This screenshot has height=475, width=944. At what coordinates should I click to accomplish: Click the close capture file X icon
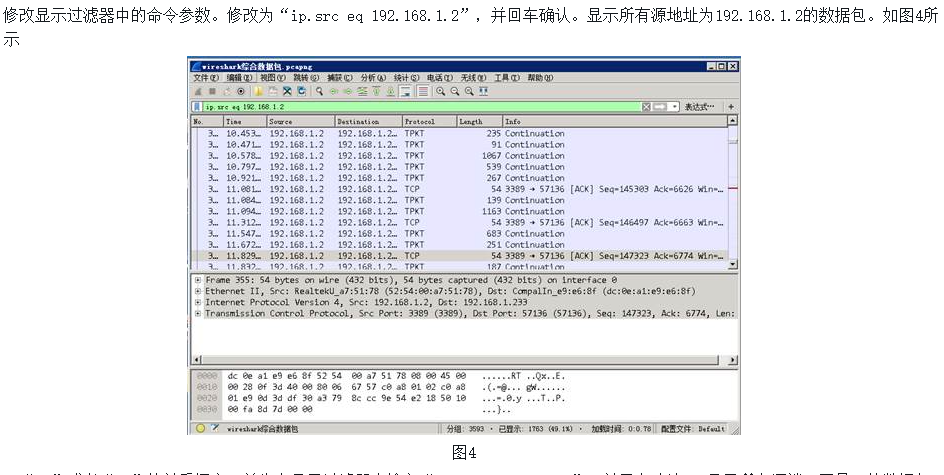tap(287, 92)
